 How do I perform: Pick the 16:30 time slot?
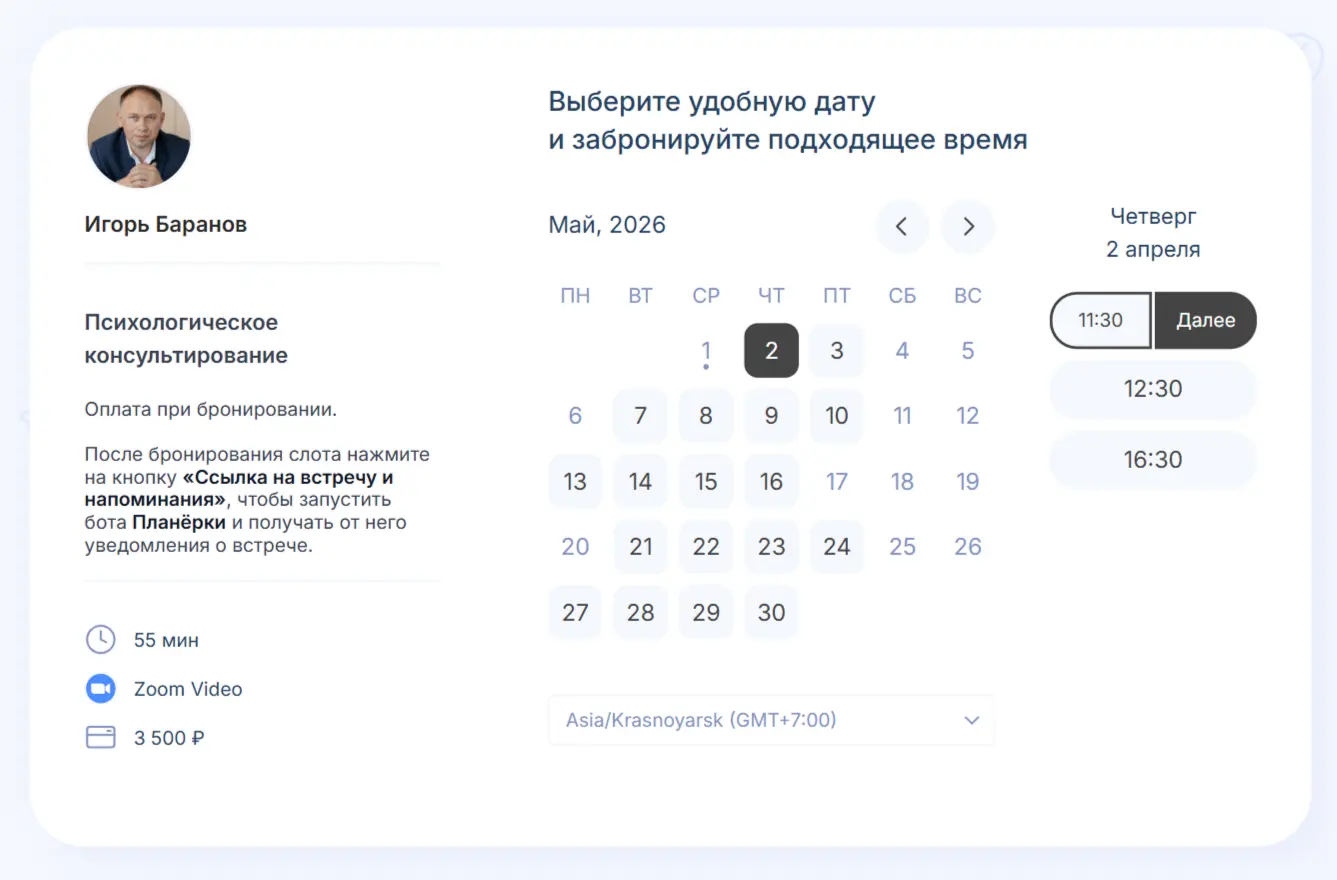(1152, 460)
